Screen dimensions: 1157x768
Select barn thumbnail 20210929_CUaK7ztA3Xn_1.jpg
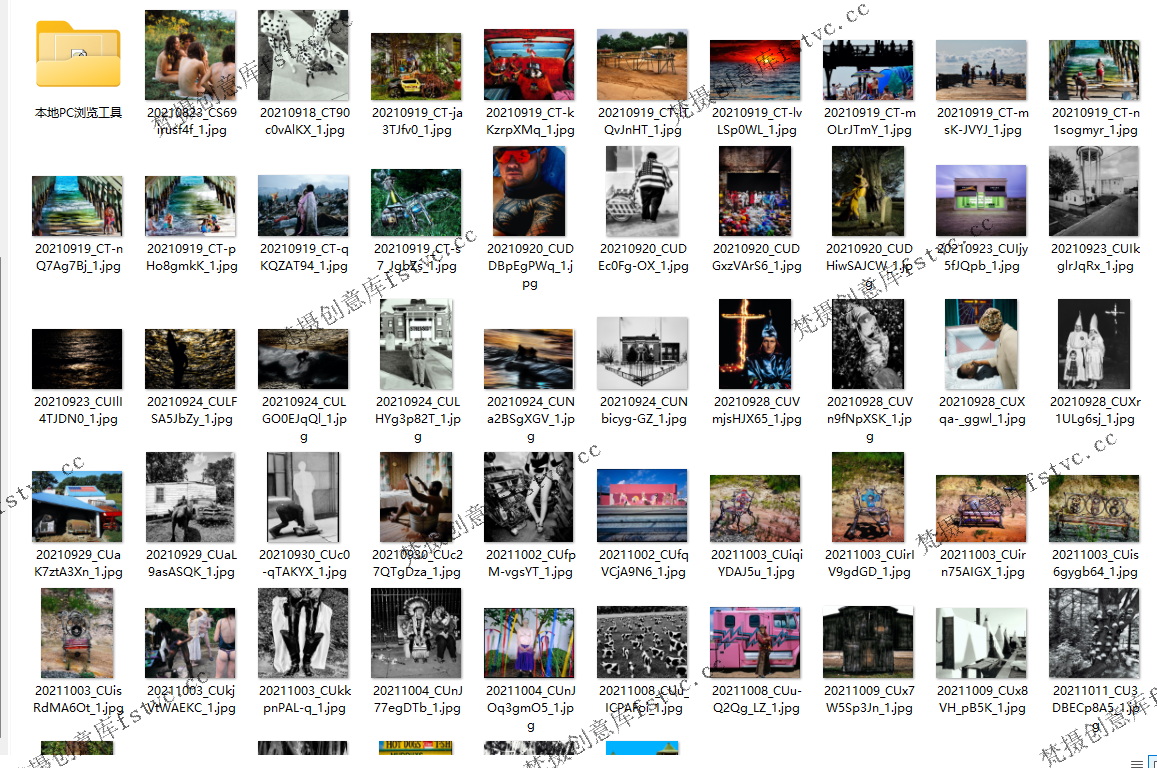[77, 506]
